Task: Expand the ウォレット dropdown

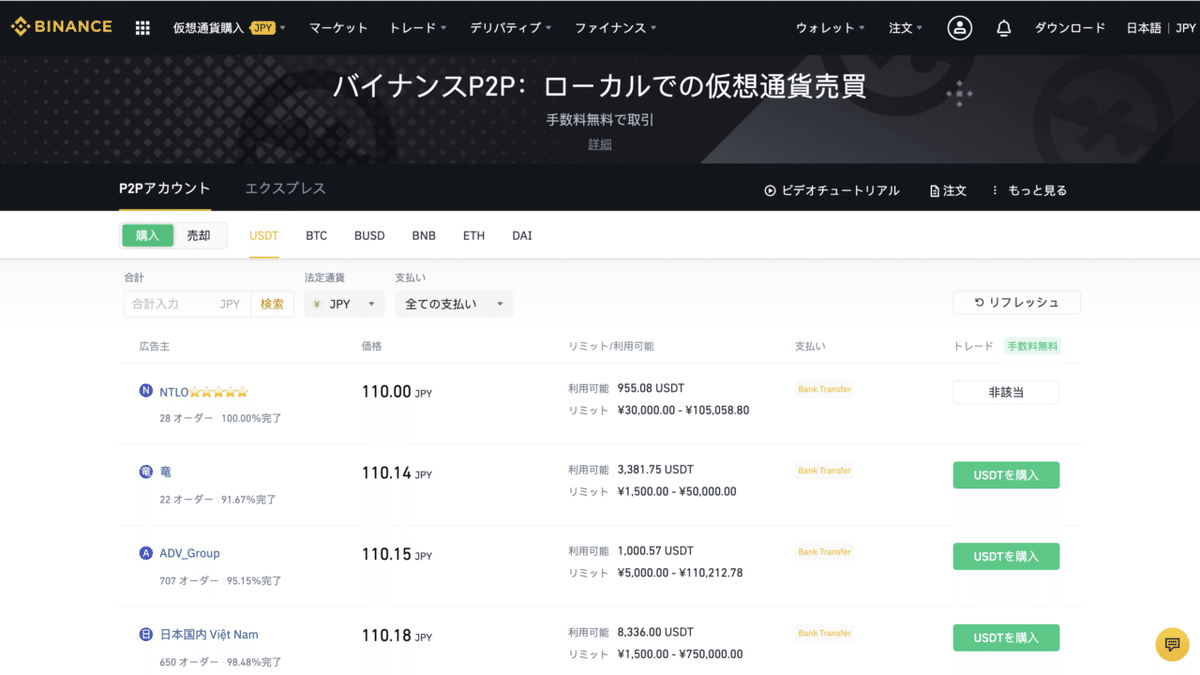Action: tap(829, 27)
